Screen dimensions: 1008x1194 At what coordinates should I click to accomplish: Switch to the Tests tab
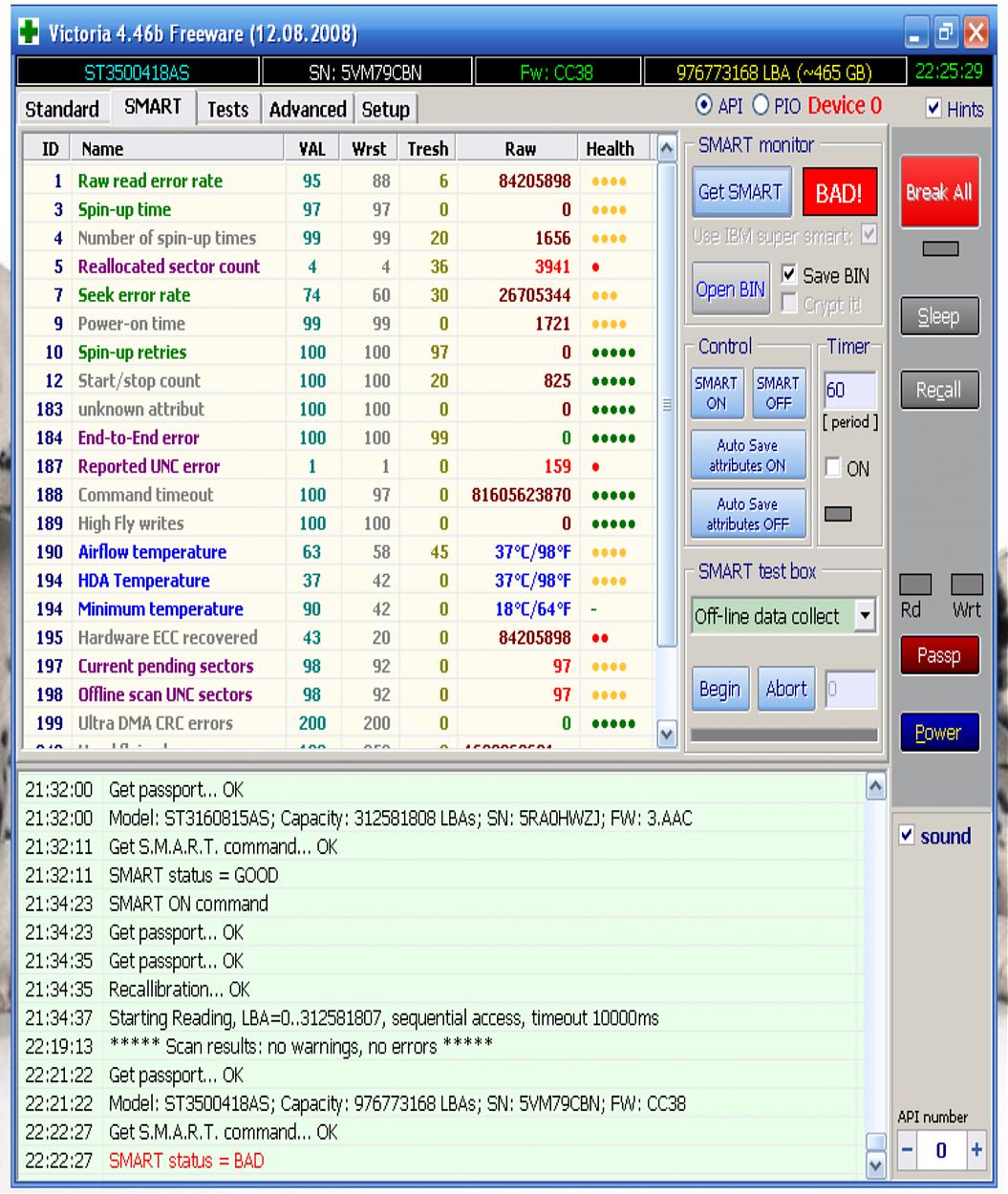[x=227, y=110]
